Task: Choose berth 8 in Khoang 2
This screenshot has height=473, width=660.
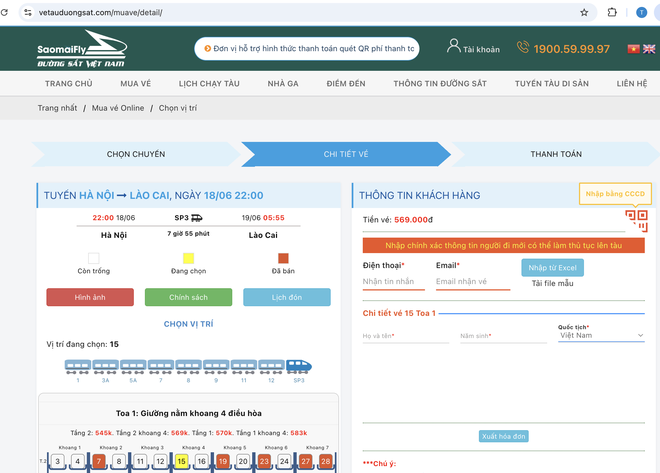Action: pos(119,461)
